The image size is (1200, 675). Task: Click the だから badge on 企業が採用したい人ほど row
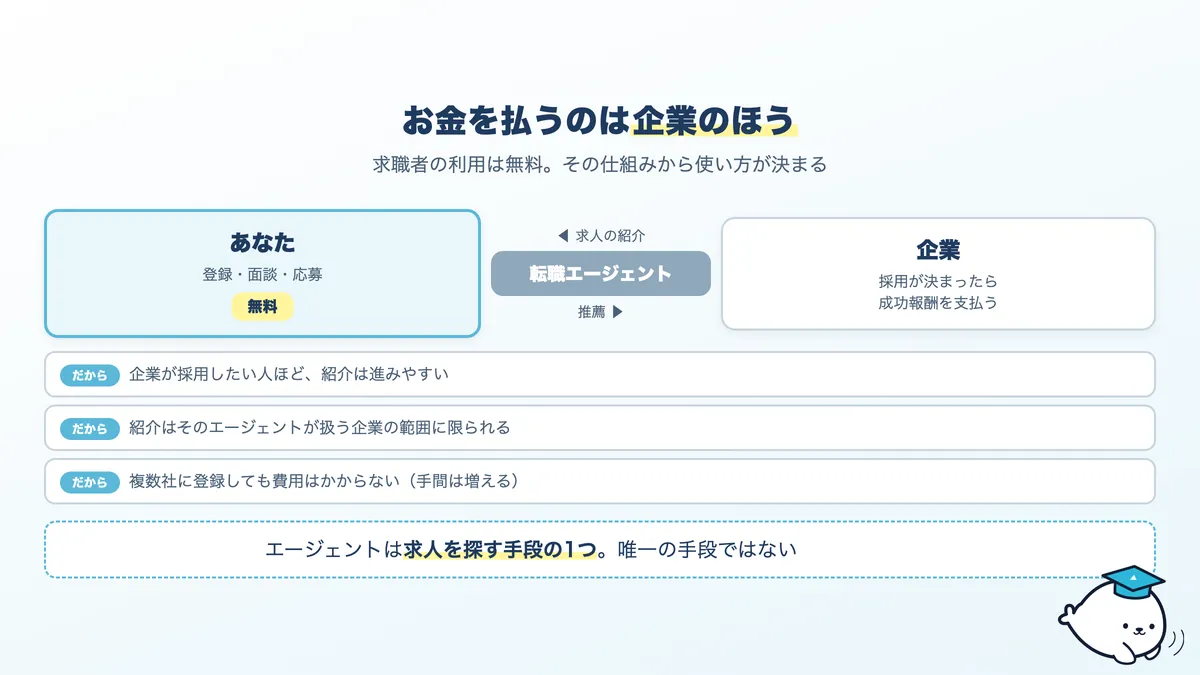90,375
